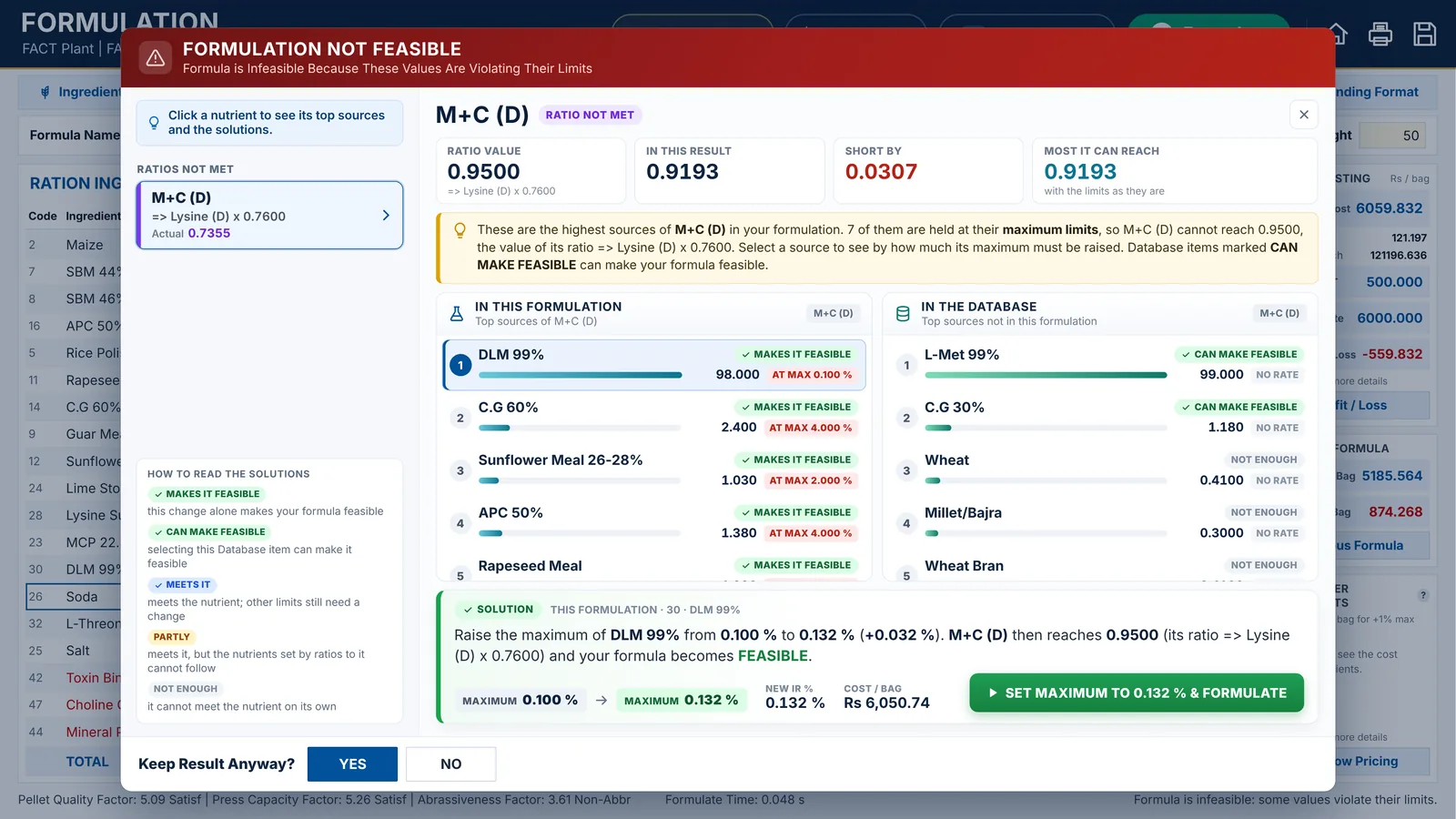Select Wheat Bran database source row

click(1099, 568)
